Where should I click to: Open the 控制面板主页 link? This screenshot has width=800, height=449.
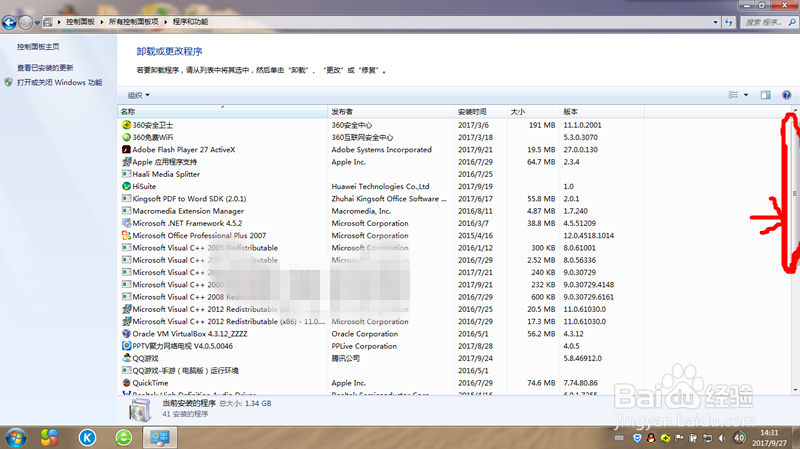38,46
